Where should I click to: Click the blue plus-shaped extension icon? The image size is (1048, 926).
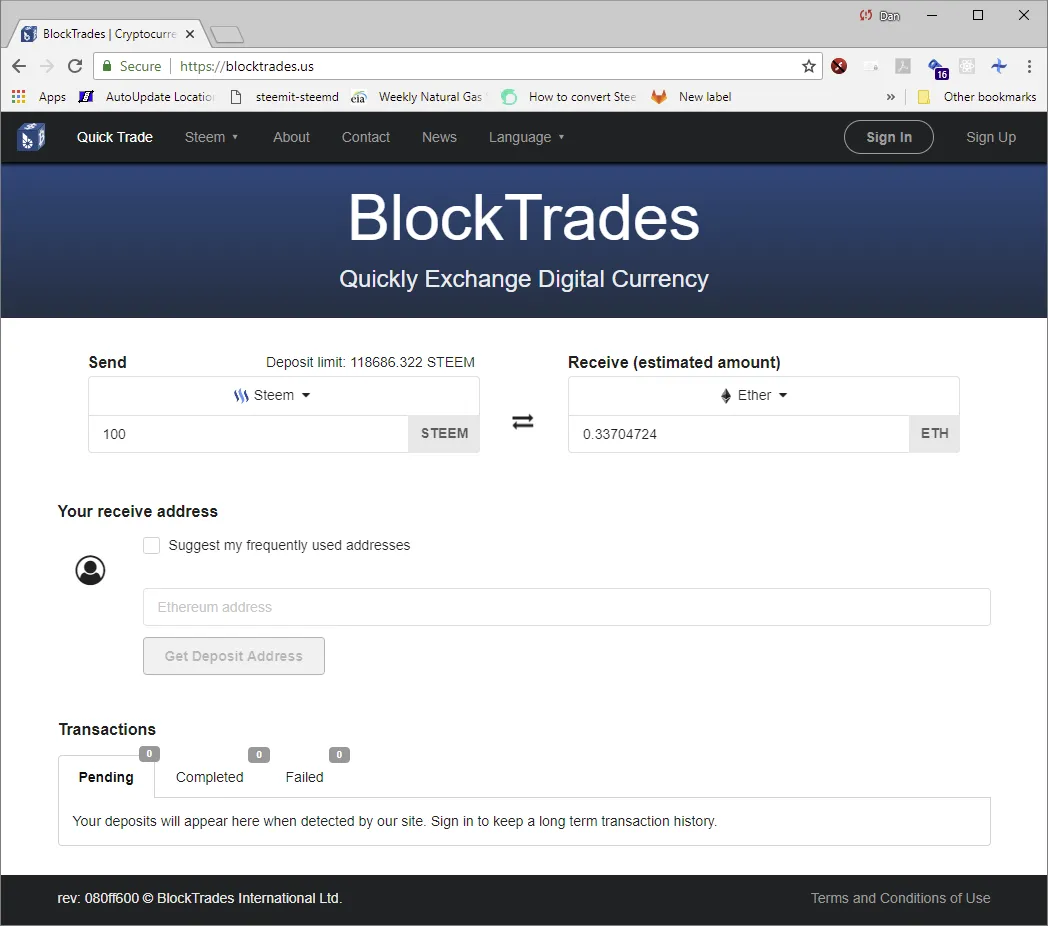click(x=999, y=66)
